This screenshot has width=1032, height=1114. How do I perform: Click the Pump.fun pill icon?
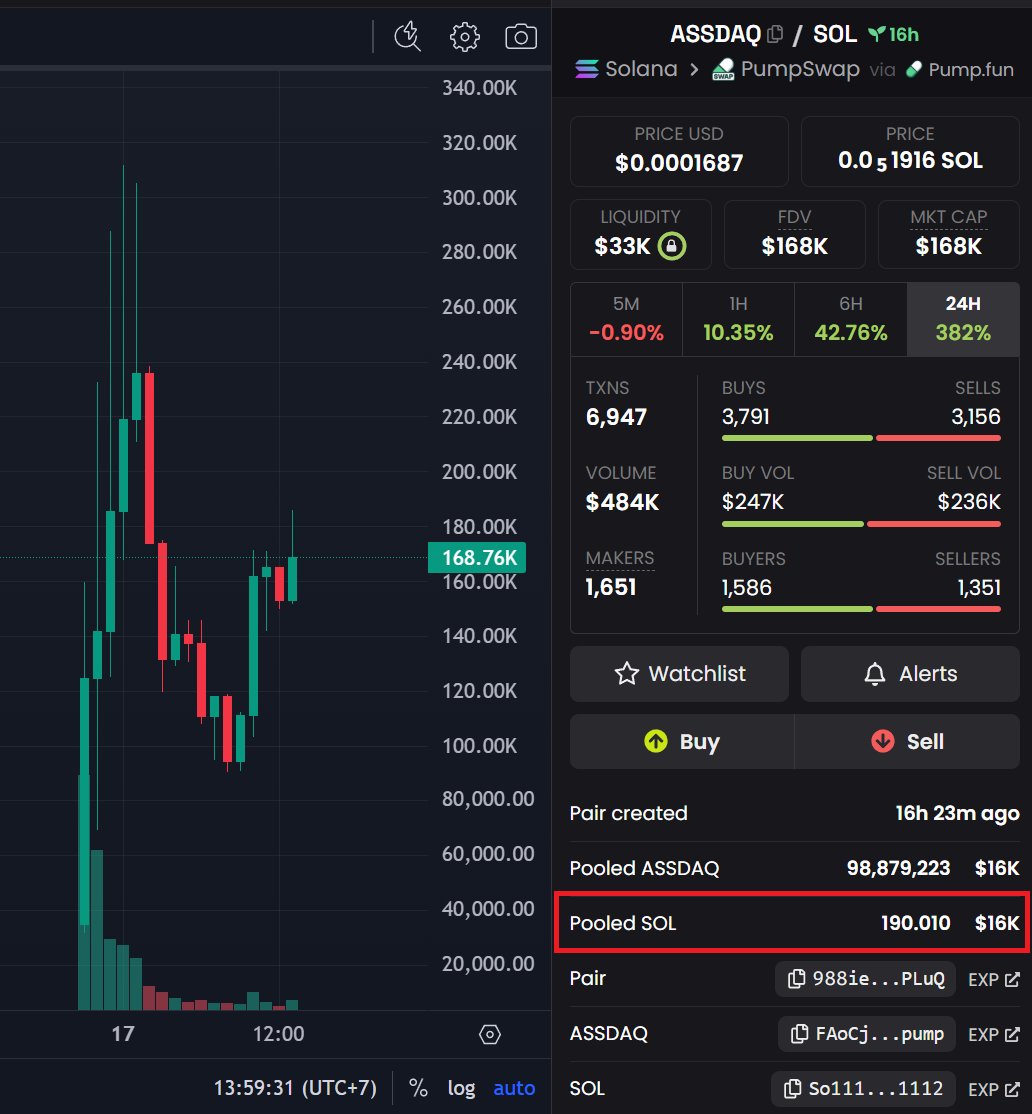click(x=914, y=69)
